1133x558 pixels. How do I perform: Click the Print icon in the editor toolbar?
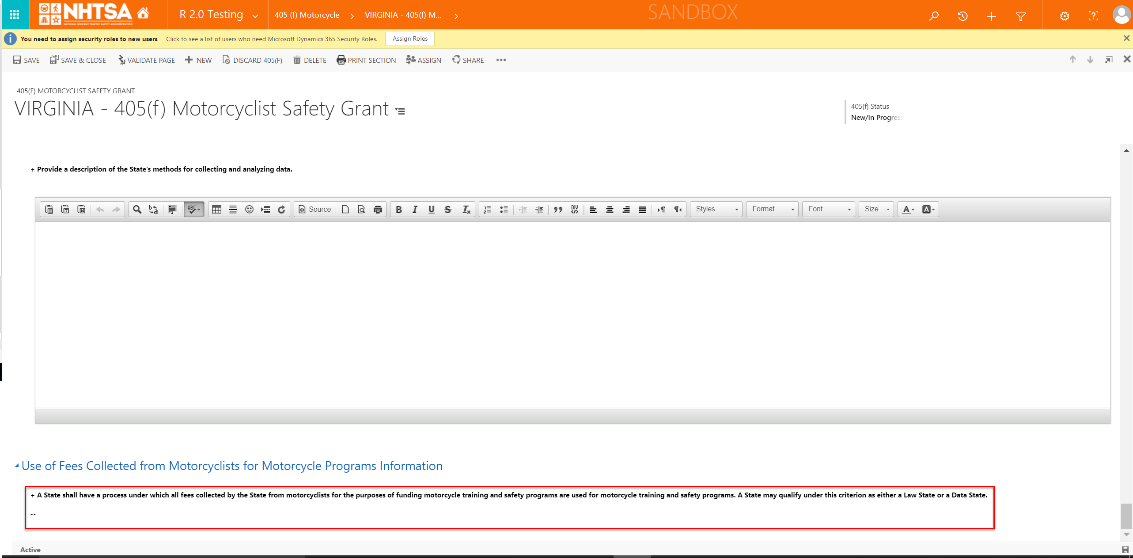[x=378, y=209]
